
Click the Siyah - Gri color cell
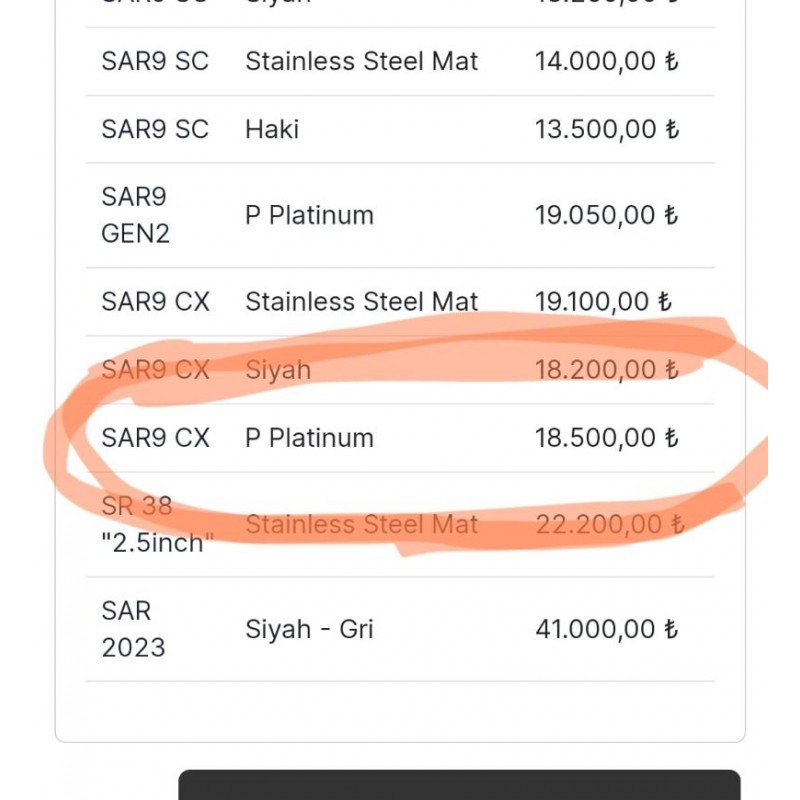(x=309, y=629)
